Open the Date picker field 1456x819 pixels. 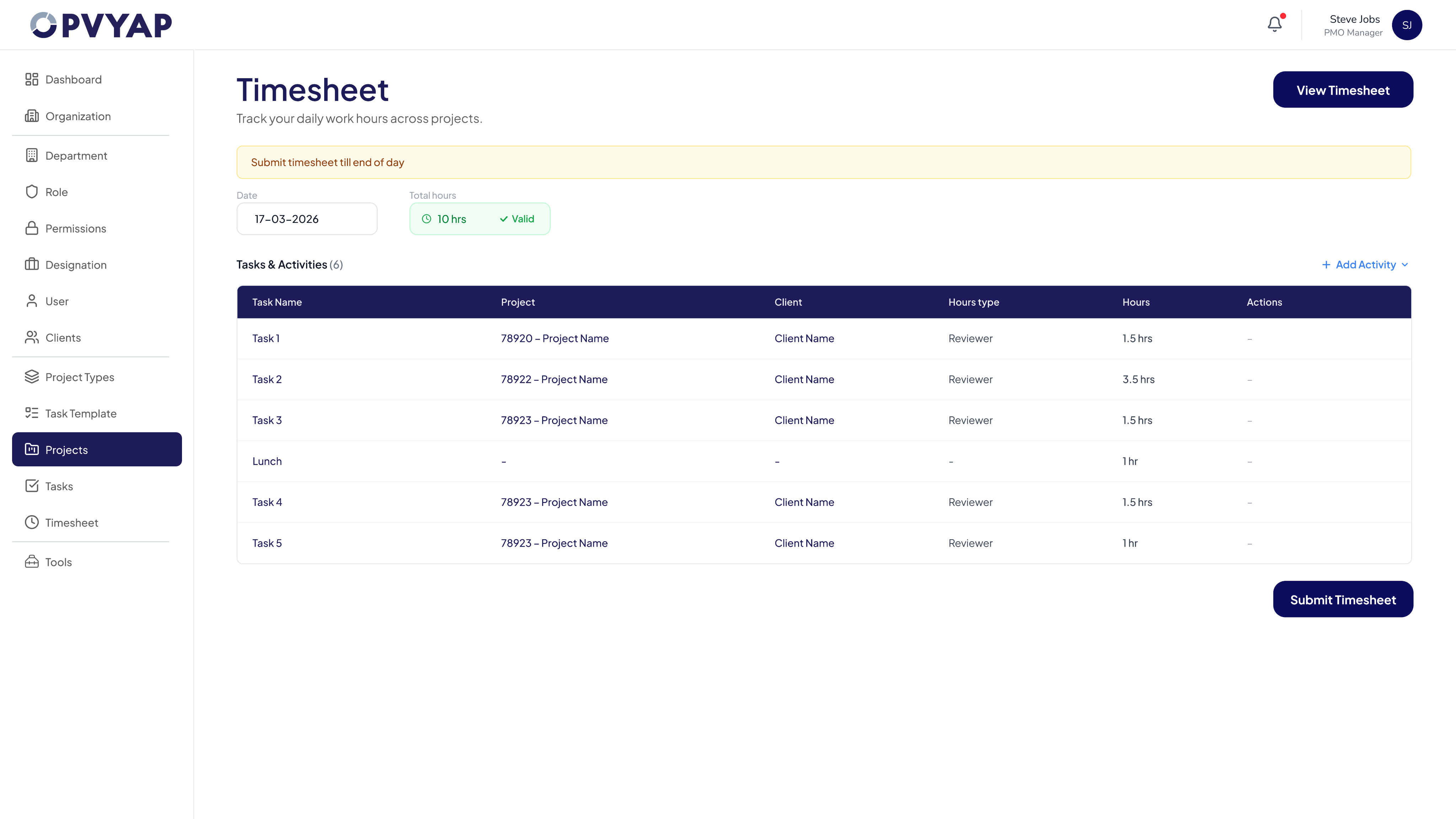coord(306,219)
